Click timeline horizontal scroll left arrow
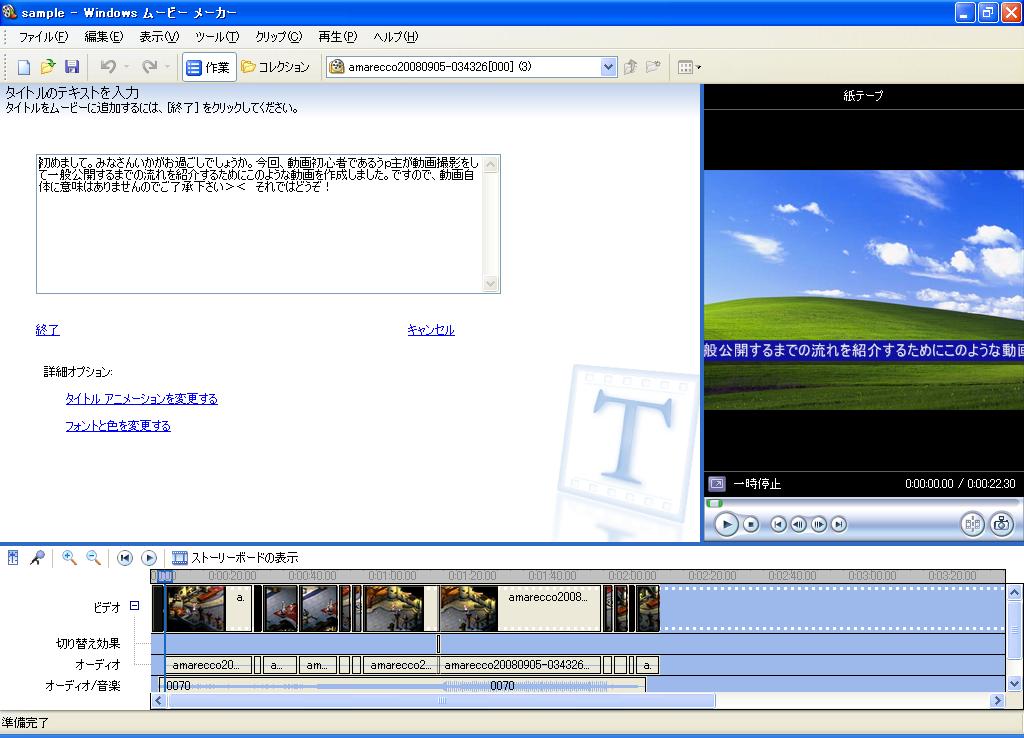Viewport: 1024px width, 738px height. coord(159,701)
